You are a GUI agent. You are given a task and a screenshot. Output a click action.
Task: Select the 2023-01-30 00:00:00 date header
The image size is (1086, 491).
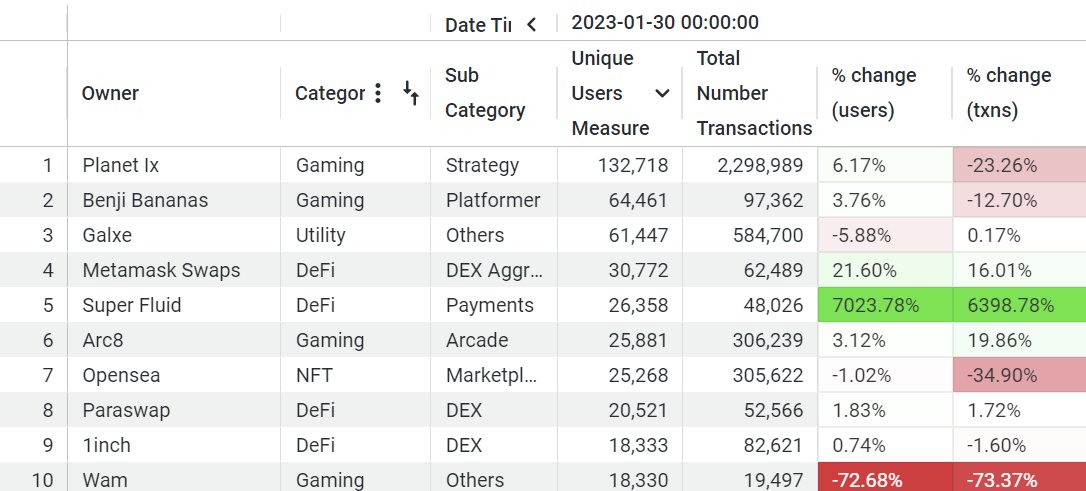tap(665, 22)
